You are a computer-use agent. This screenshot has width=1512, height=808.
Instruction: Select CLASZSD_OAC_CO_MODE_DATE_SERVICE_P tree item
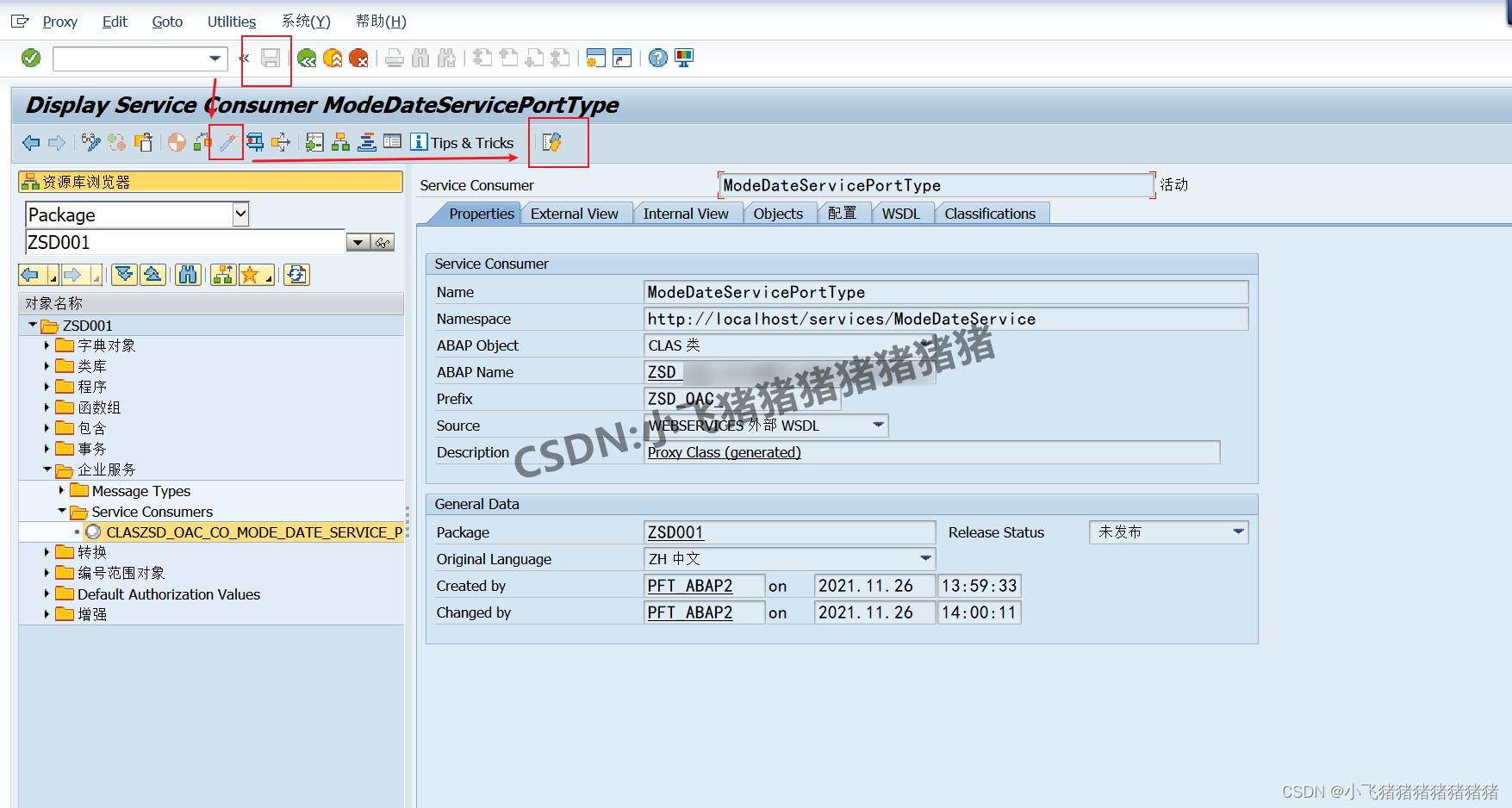[254, 532]
